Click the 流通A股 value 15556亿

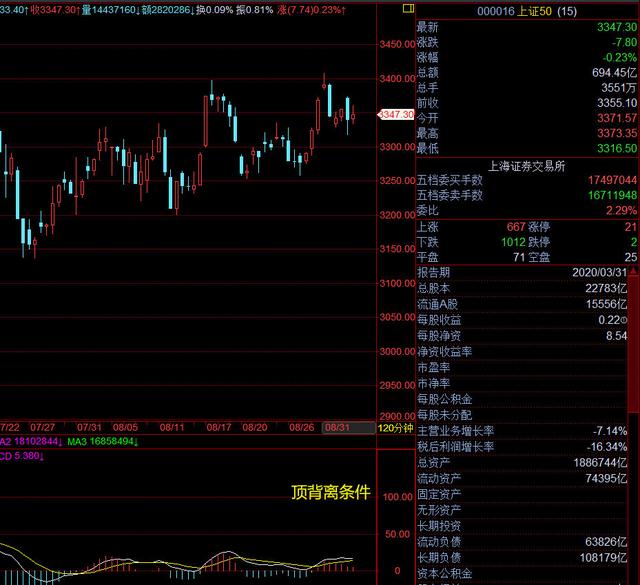606,304
